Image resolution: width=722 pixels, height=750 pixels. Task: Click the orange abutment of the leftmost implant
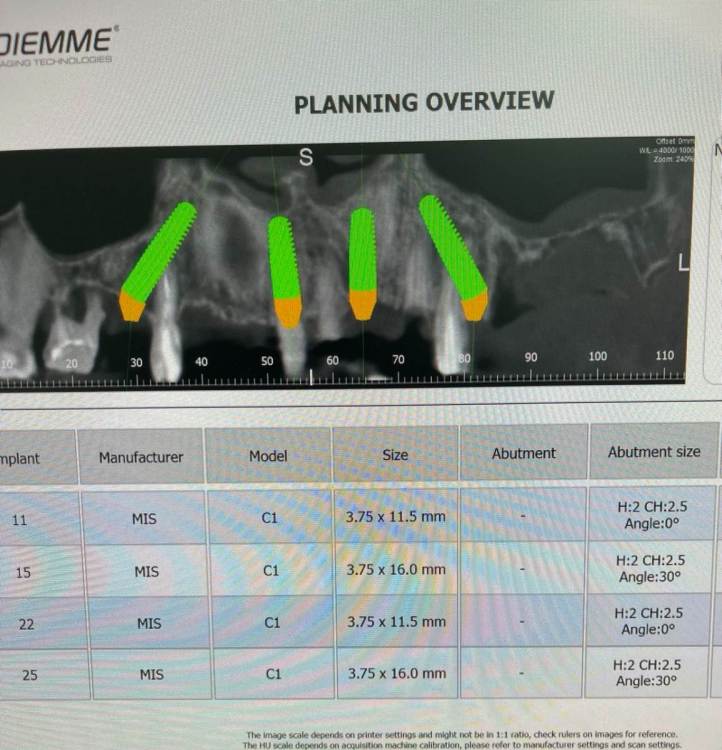[x=131, y=306]
